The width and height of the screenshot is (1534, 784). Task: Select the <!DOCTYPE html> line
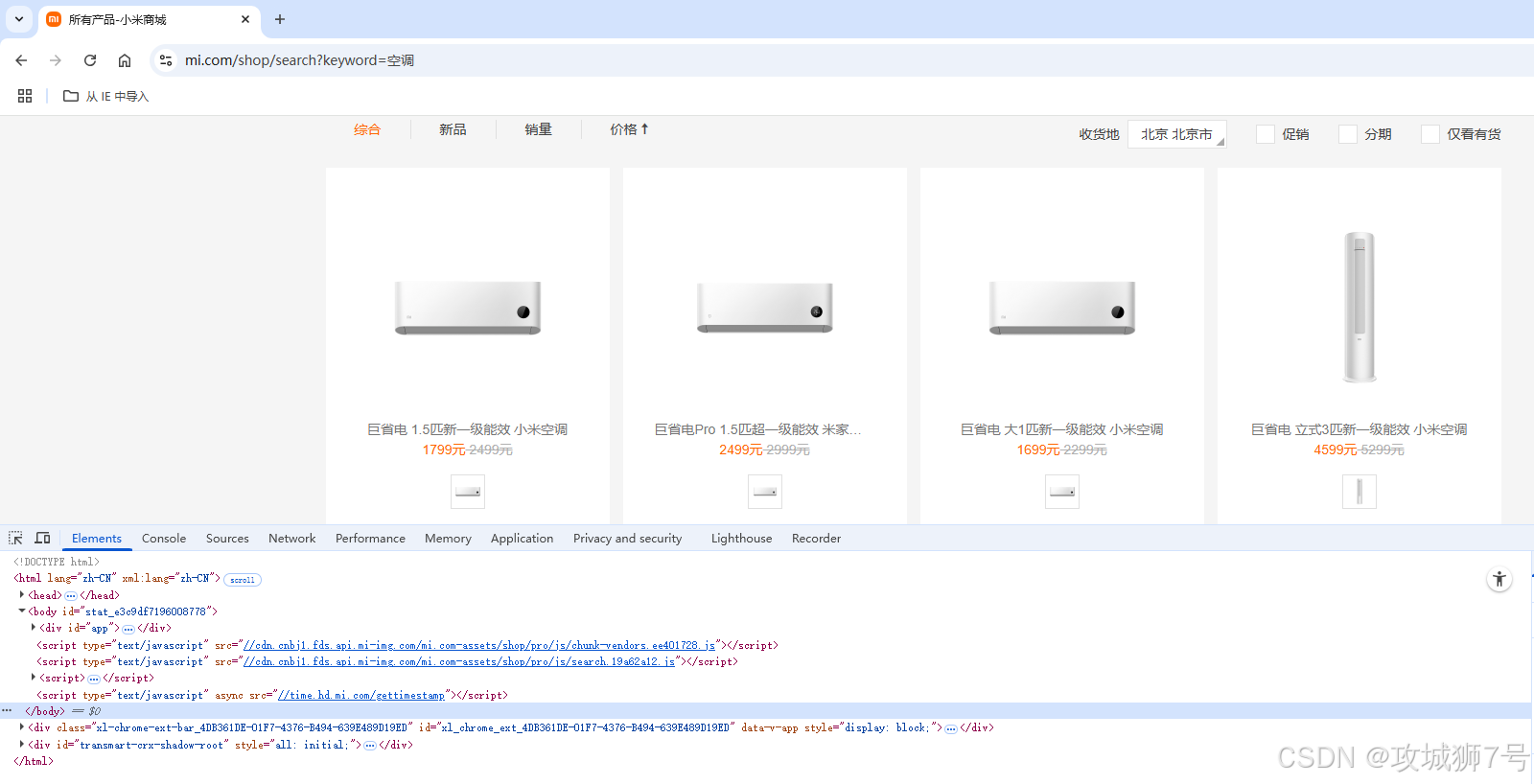click(57, 562)
